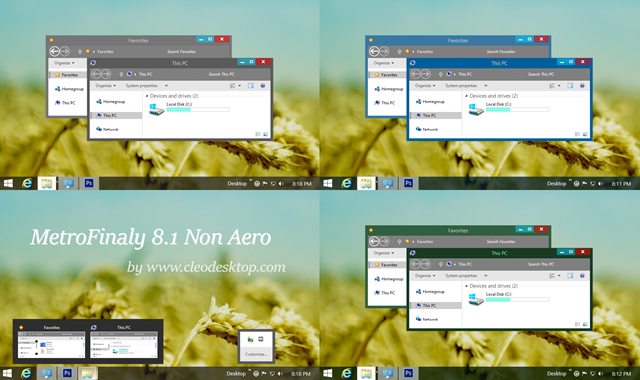Go back in blue-themed This PC window

pyautogui.click(x=415, y=74)
